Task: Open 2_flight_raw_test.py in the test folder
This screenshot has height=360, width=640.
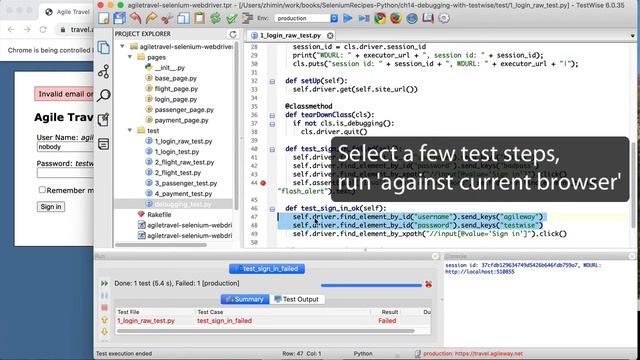Action: click(x=184, y=162)
